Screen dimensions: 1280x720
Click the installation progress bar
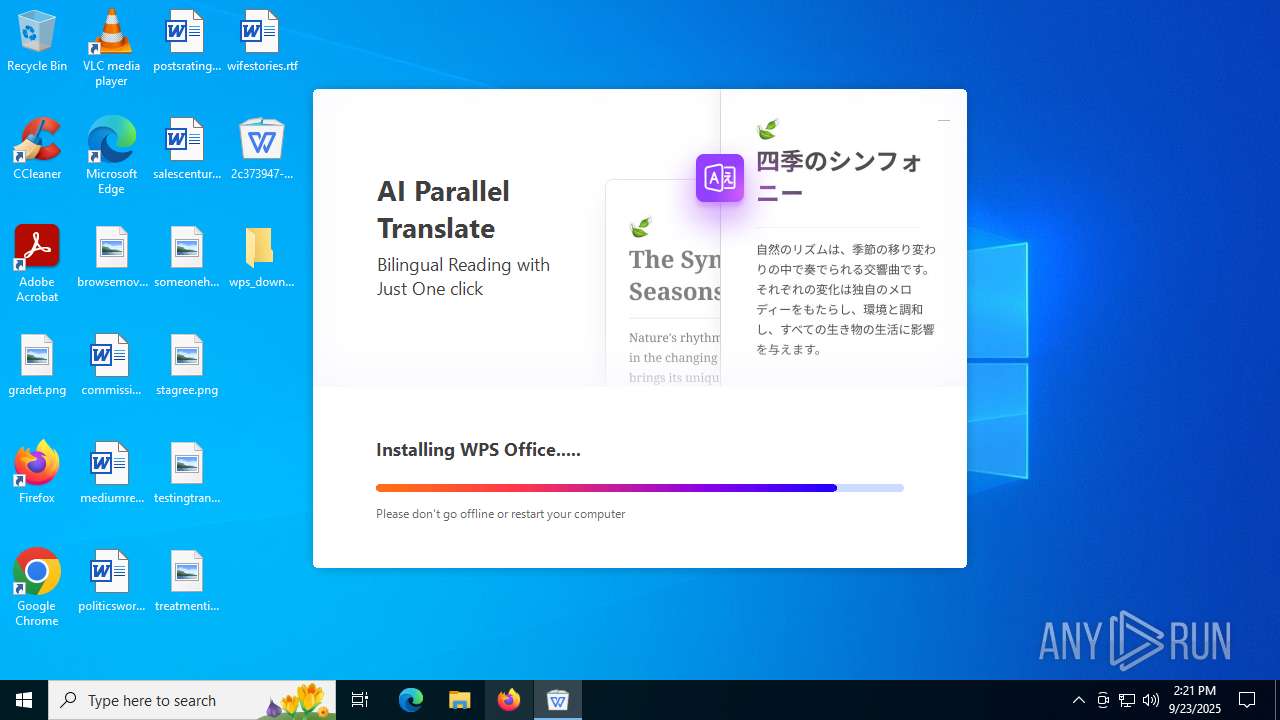(x=640, y=488)
